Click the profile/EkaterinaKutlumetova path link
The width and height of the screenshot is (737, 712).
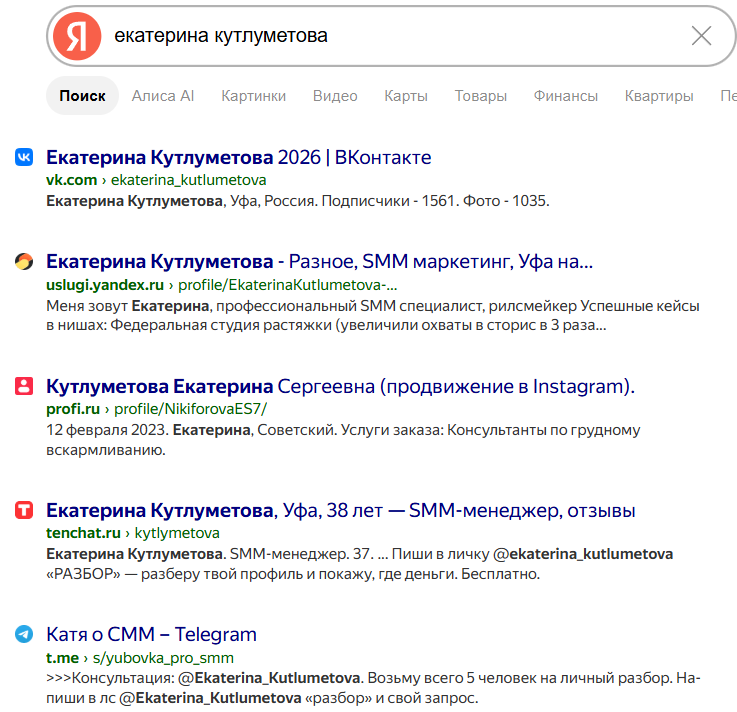(x=288, y=285)
